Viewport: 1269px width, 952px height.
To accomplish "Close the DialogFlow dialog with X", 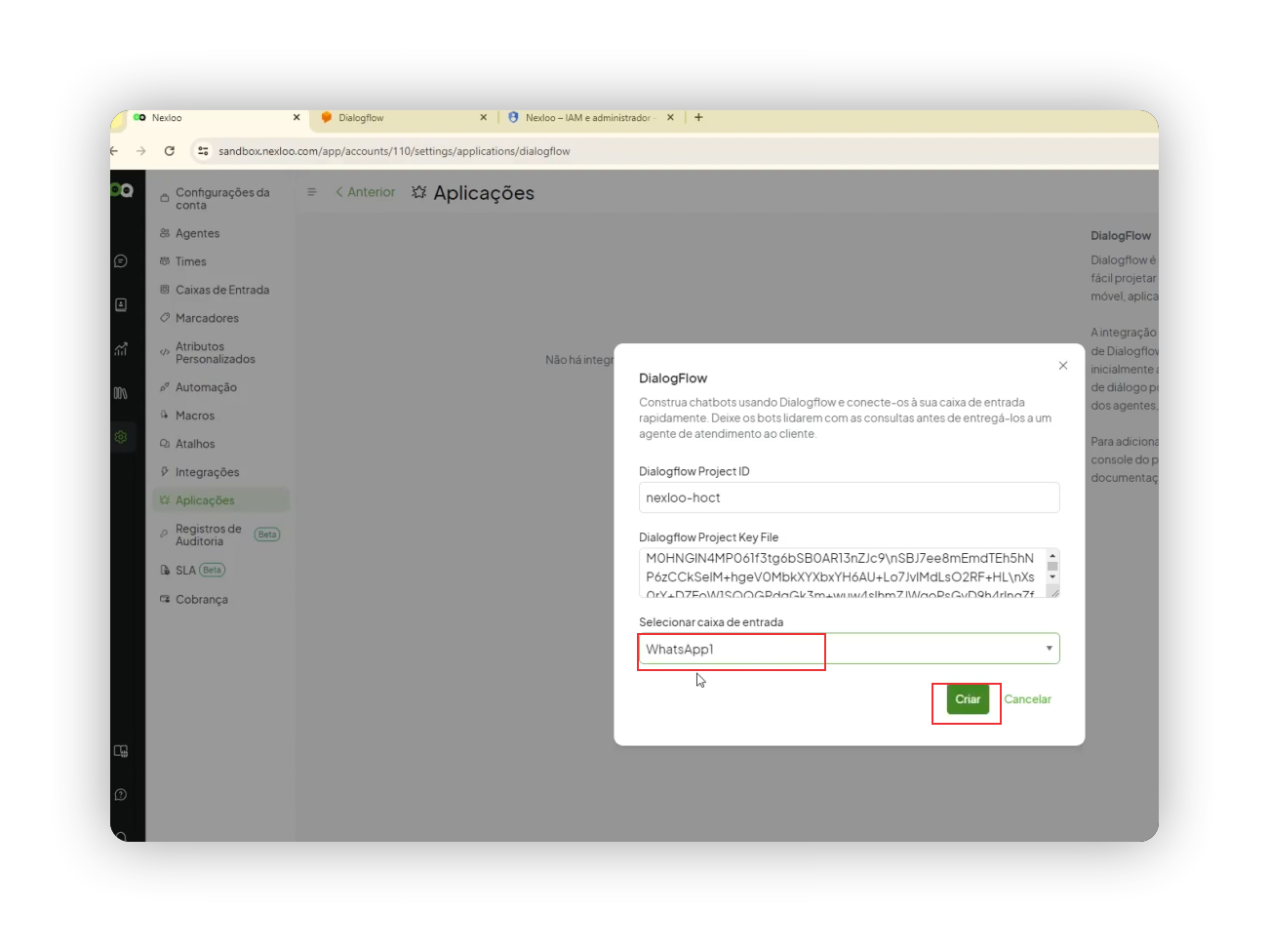I will click(1063, 366).
